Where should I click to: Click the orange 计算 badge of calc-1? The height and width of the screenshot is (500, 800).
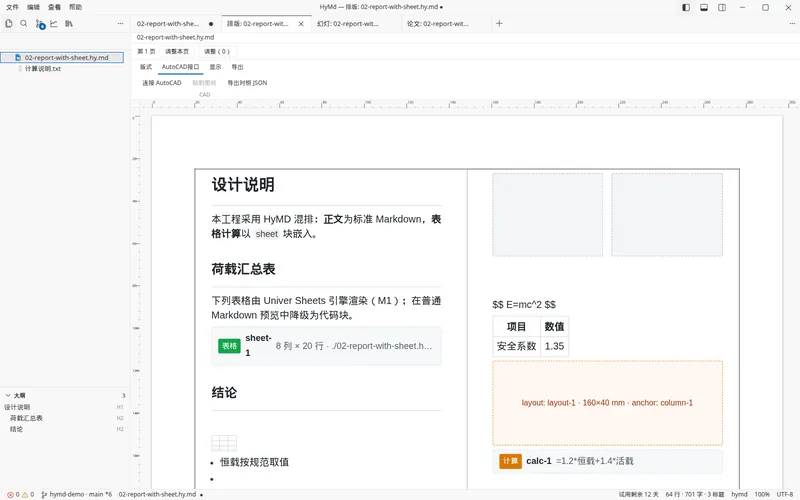tap(510, 461)
